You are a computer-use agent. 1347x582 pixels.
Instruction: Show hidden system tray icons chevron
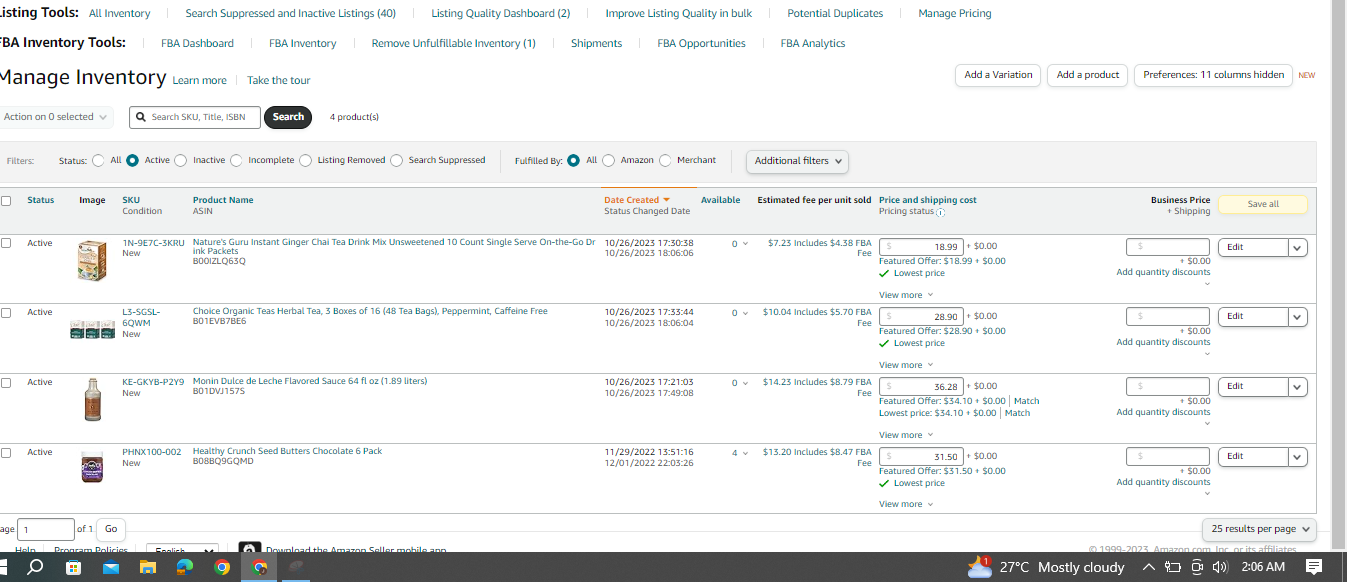click(x=1148, y=567)
